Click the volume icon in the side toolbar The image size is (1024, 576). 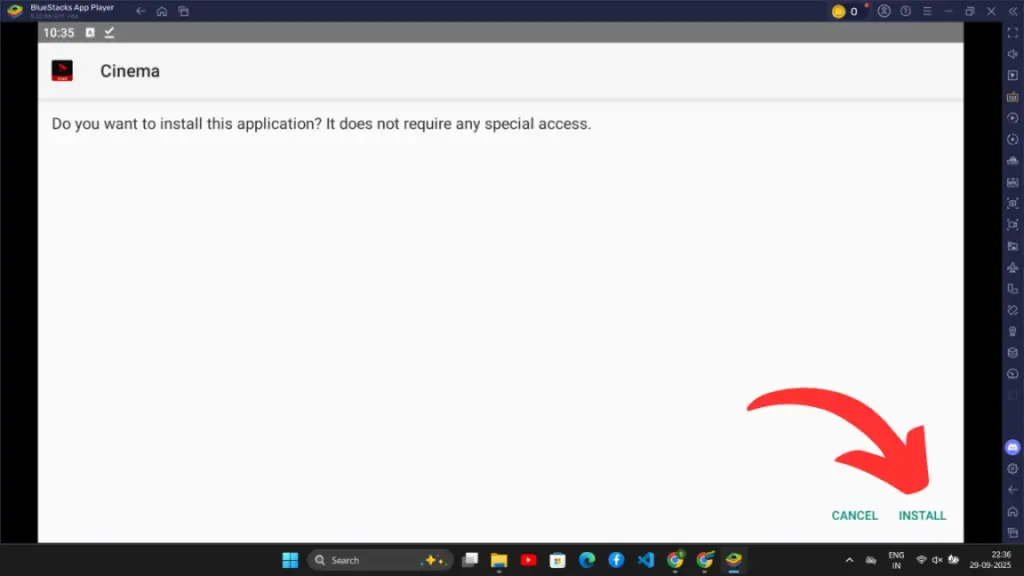(x=1012, y=54)
